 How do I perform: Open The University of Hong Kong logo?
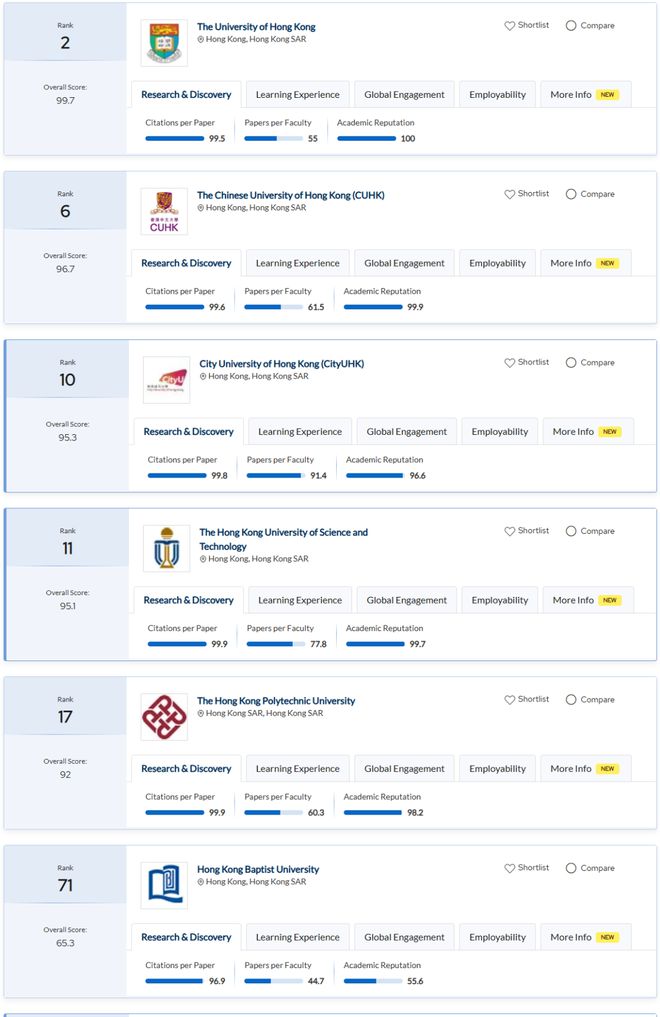coord(164,43)
